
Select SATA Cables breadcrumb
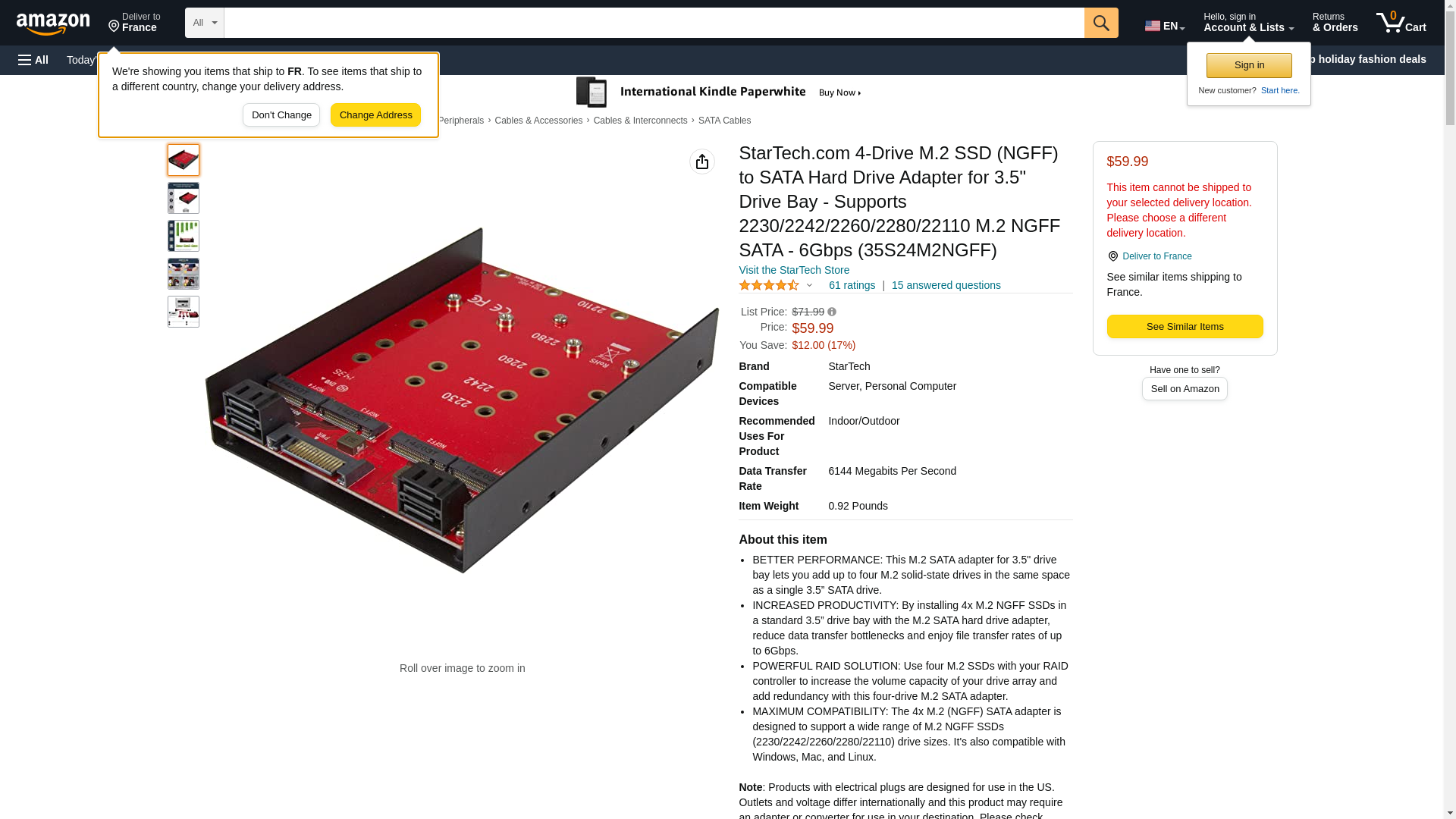[724, 121]
